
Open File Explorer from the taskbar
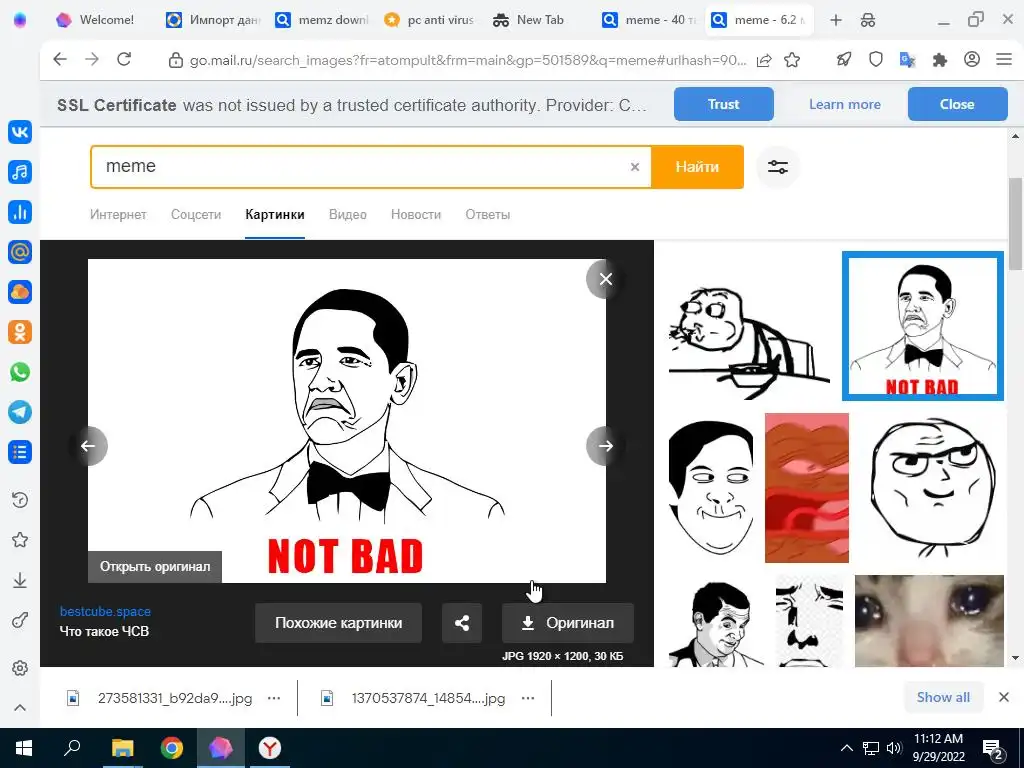(x=122, y=748)
